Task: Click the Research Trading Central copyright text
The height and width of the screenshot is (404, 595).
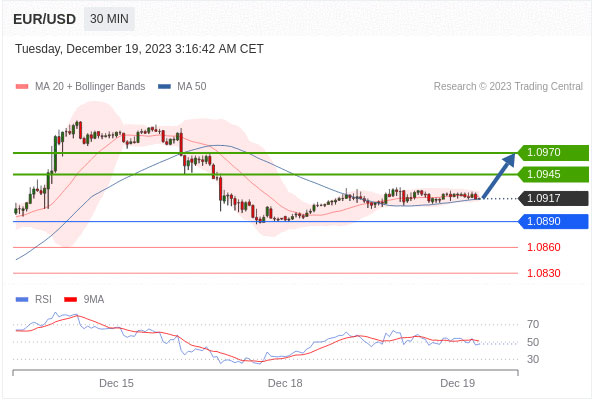Action: click(x=508, y=86)
